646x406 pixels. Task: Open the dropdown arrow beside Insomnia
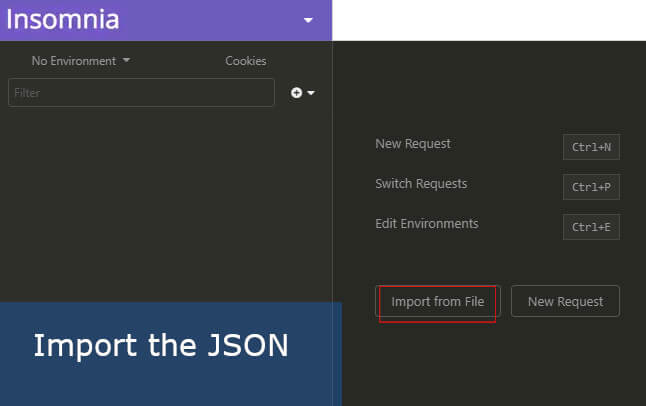(x=308, y=20)
